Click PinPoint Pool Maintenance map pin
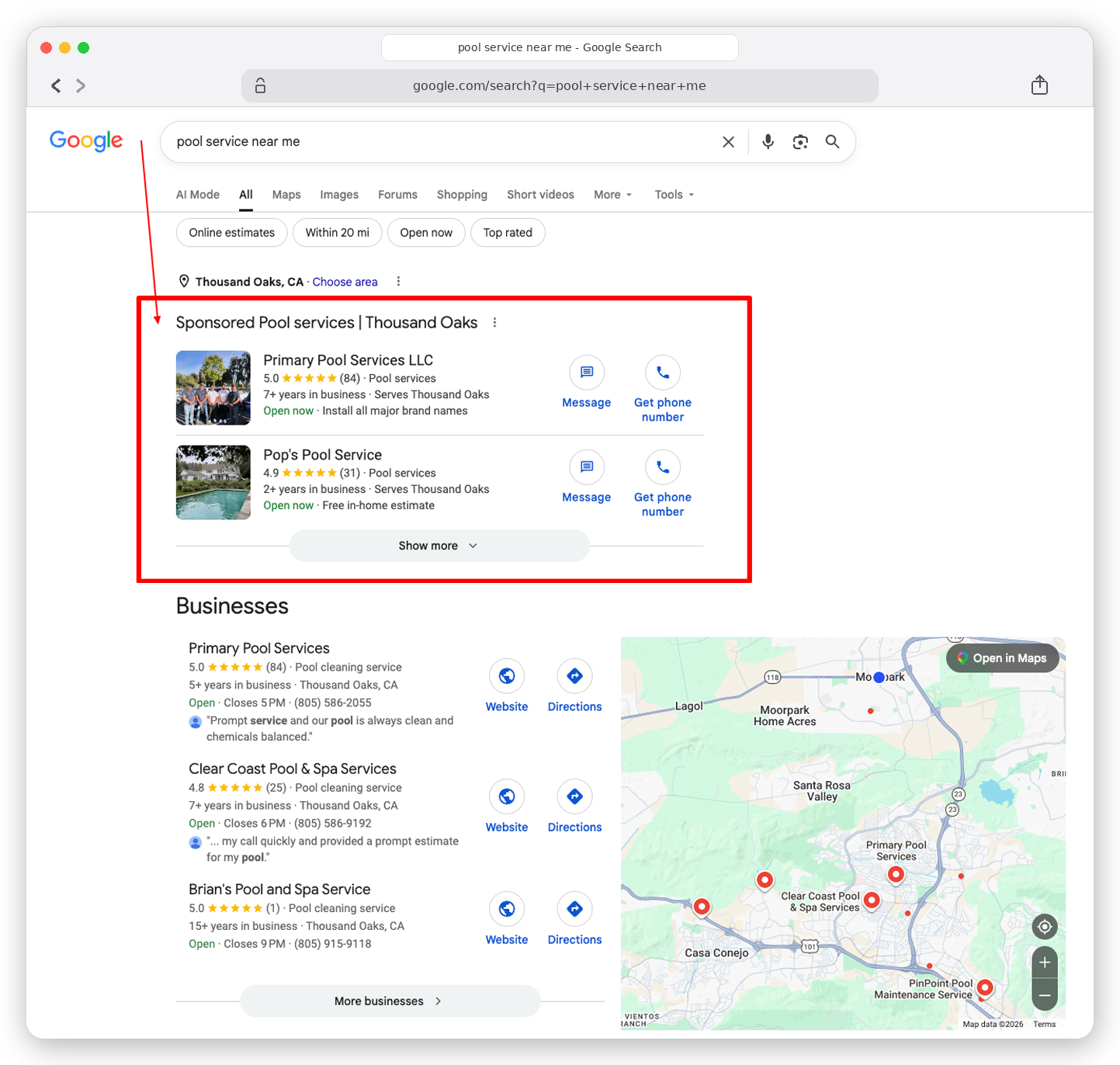Screen dimensions: 1120x1065 (985, 987)
